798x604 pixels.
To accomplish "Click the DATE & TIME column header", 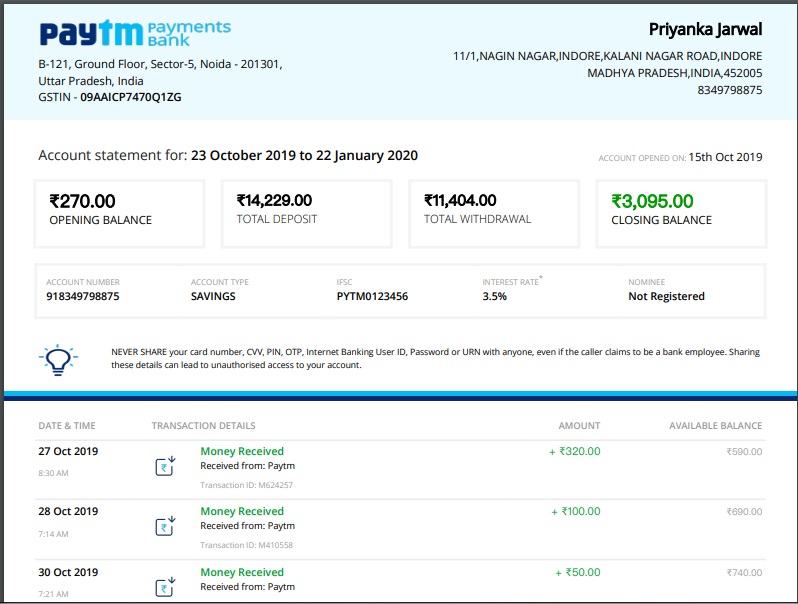I will point(67,425).
